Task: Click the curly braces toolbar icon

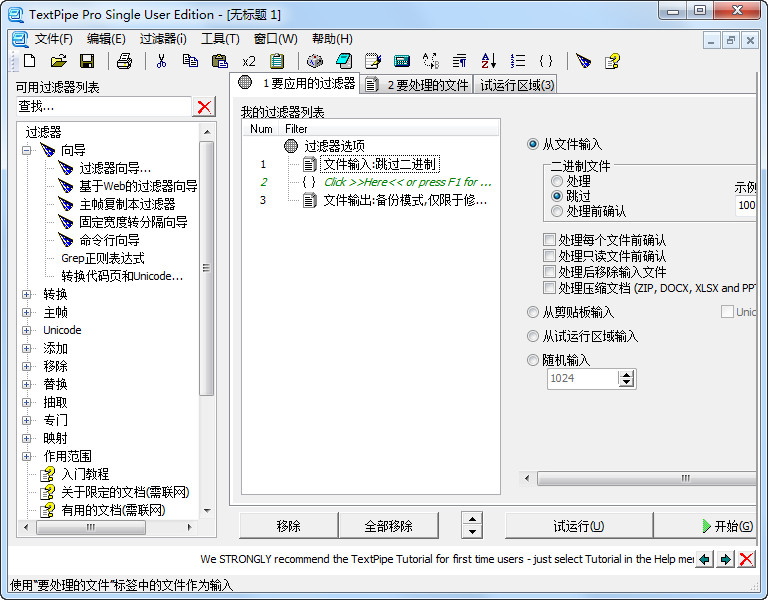Action: click(546, 61)
